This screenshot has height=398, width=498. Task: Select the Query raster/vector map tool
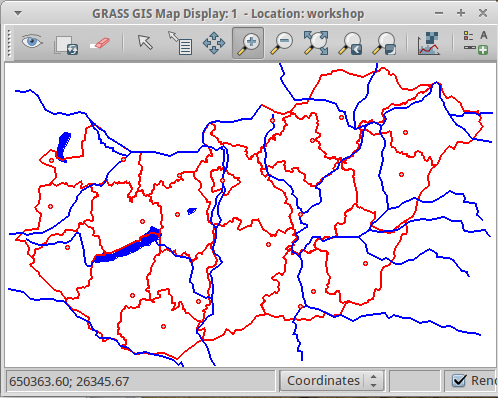180,43
